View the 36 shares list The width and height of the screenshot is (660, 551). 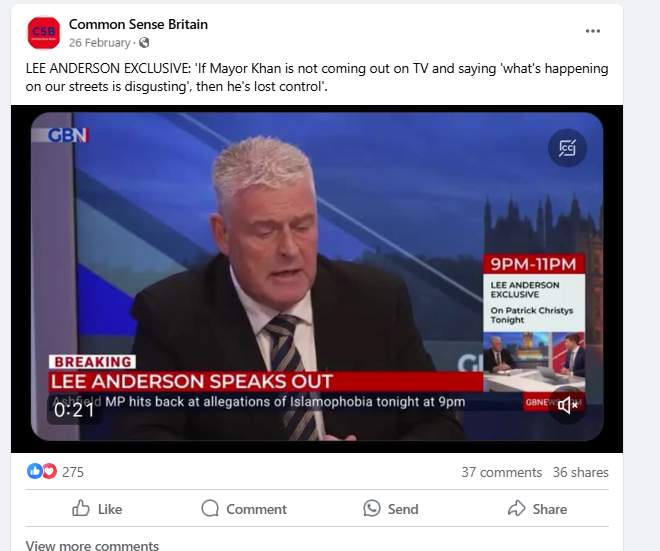[x=580, y=472]
